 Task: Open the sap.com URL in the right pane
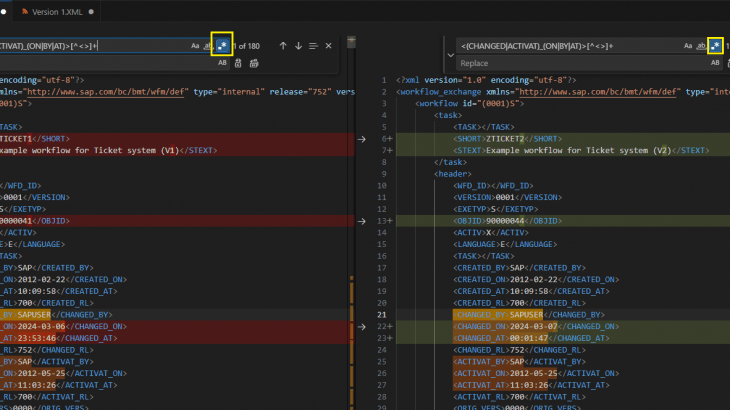(x=597, y=92)
